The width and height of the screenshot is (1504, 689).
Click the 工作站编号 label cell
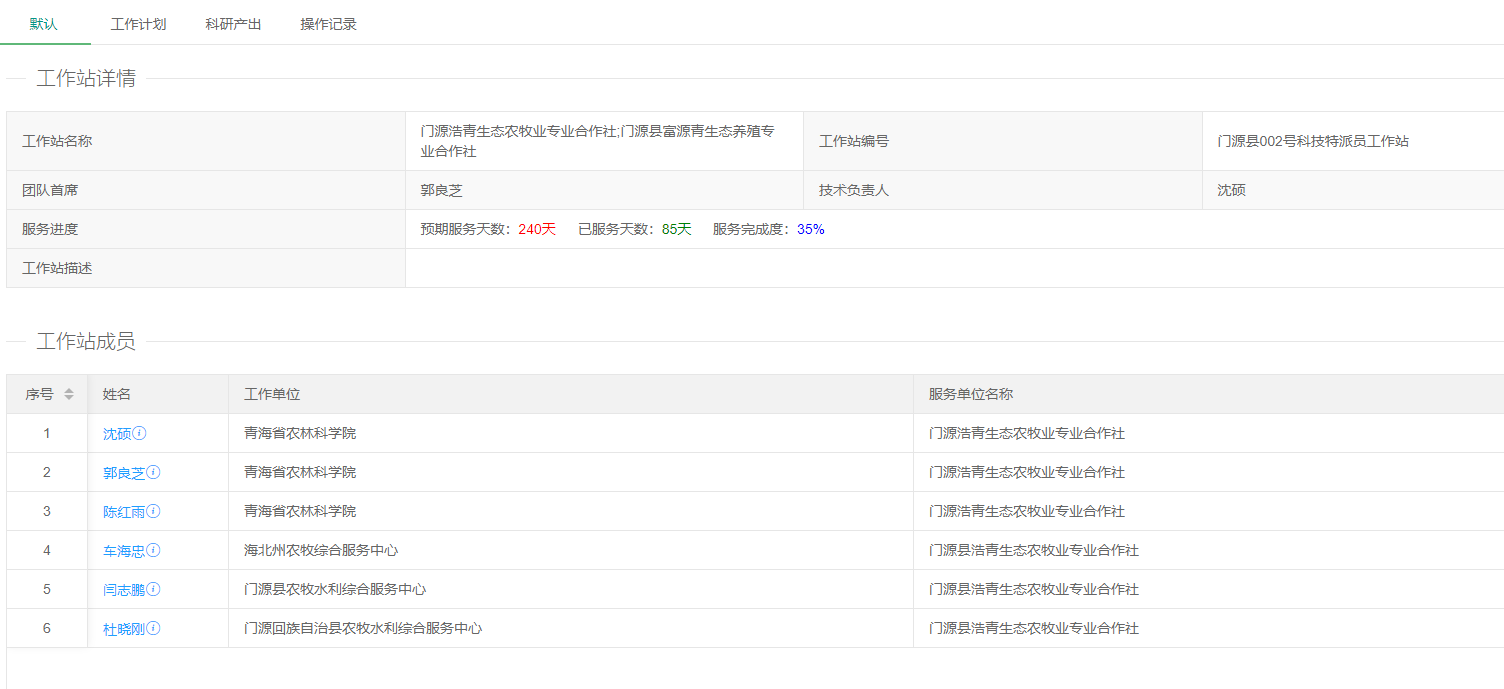tap(1003, 141)
